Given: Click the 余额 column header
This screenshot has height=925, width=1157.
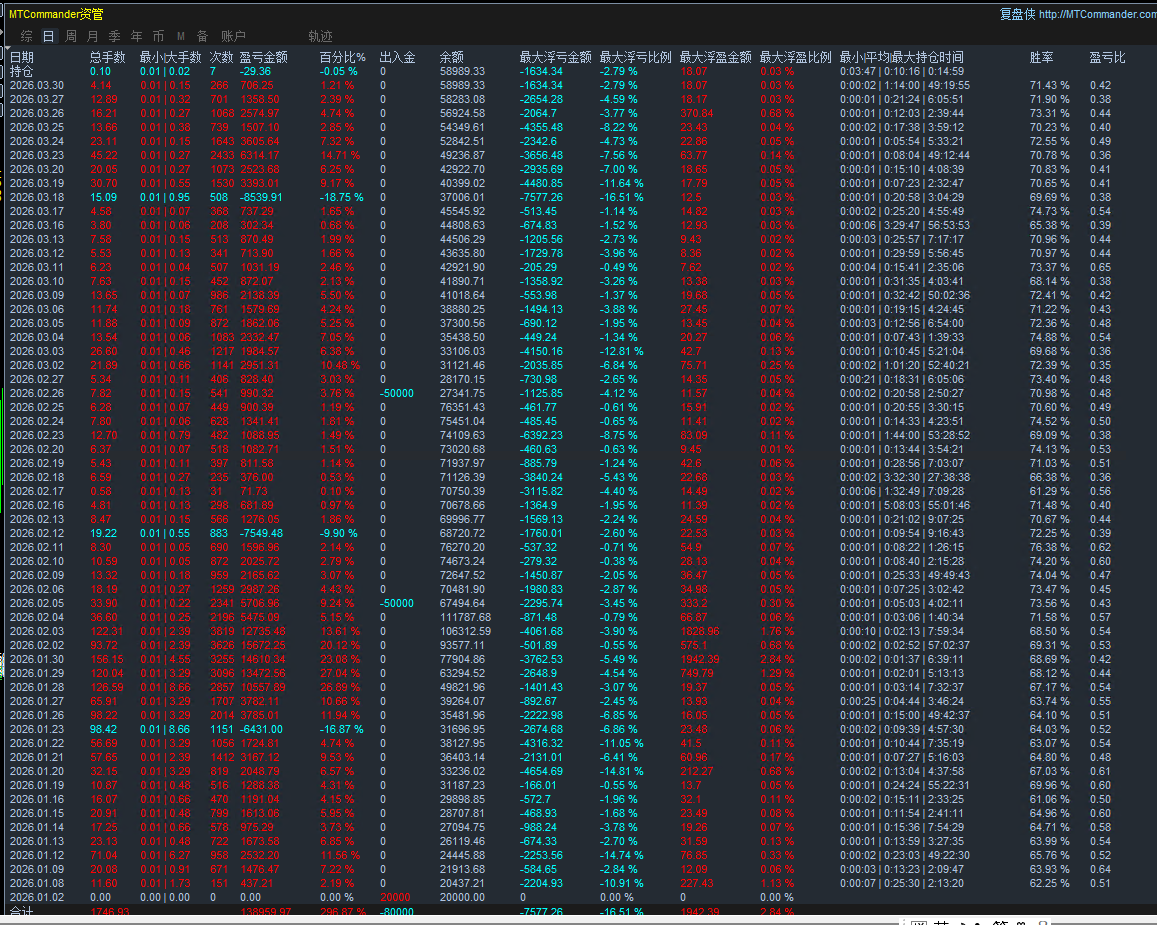Looking at the screenshot, I should 451,58.
